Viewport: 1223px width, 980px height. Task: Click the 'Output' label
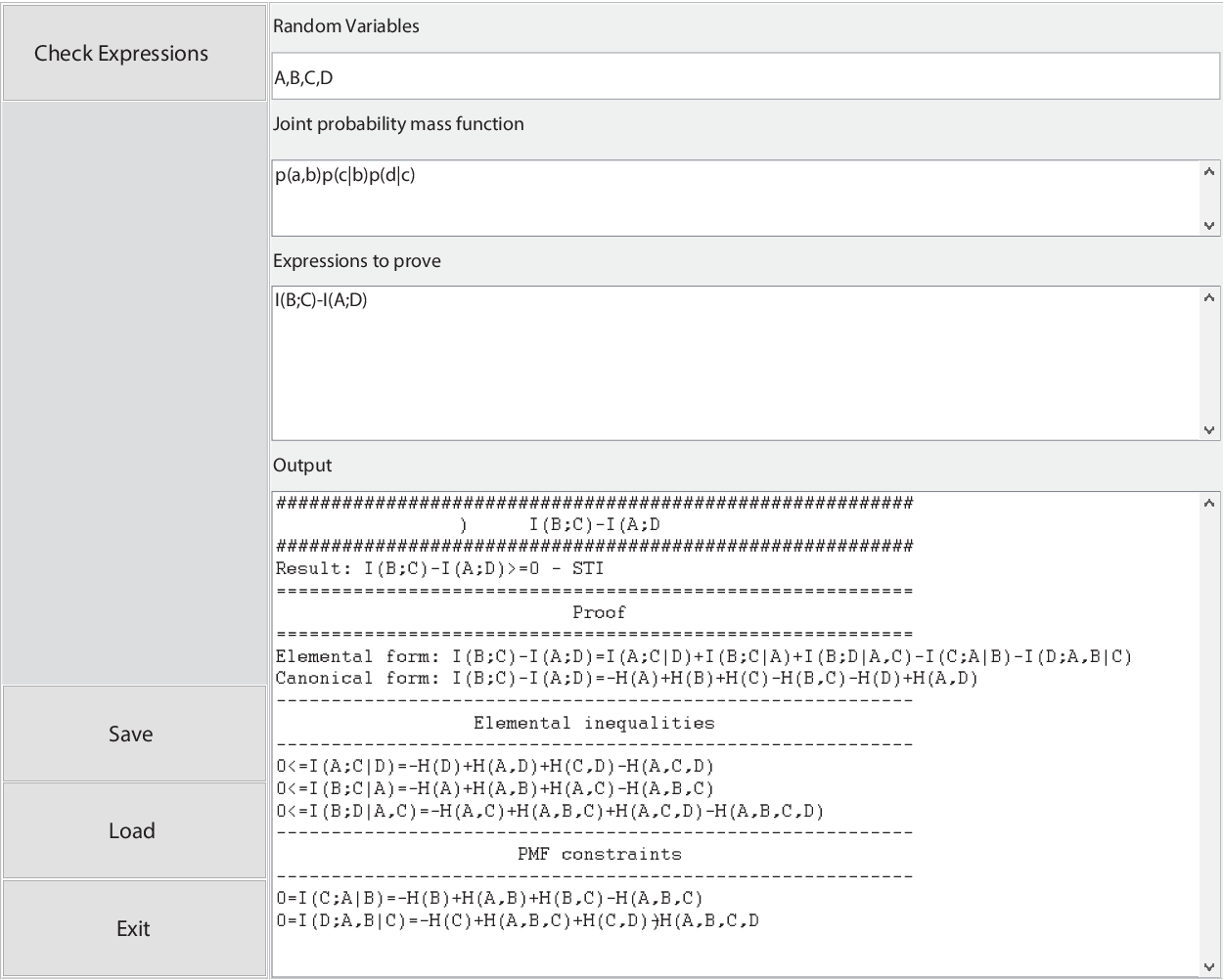coord(302,466)
